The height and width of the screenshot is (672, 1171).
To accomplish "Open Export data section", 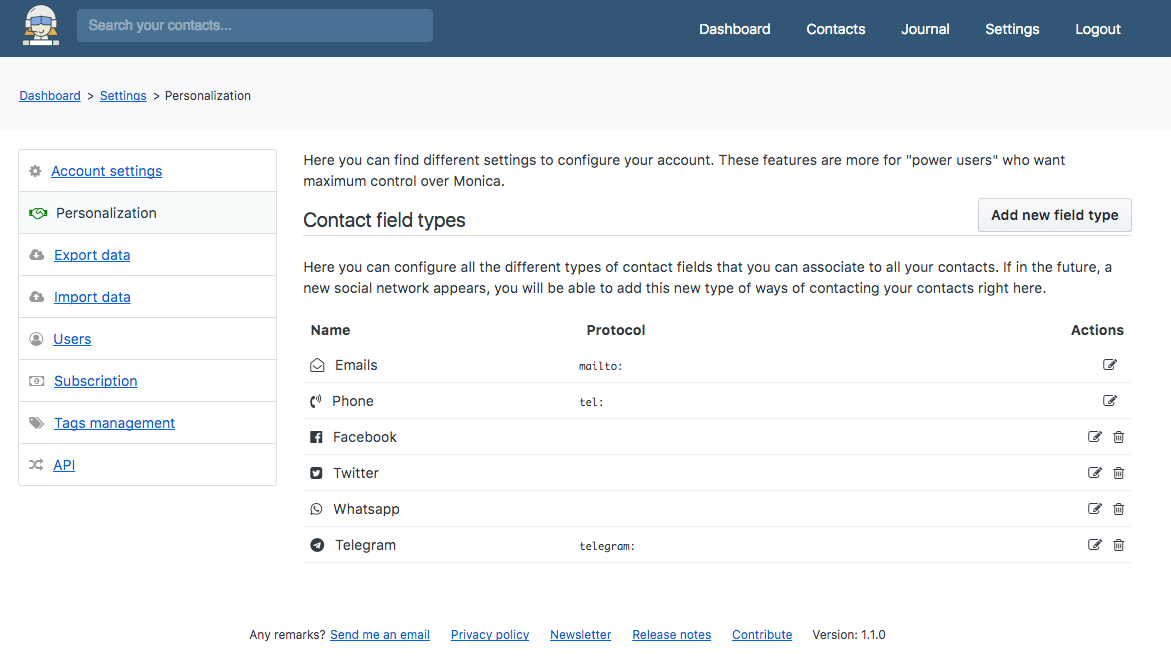I will (92, 255).
